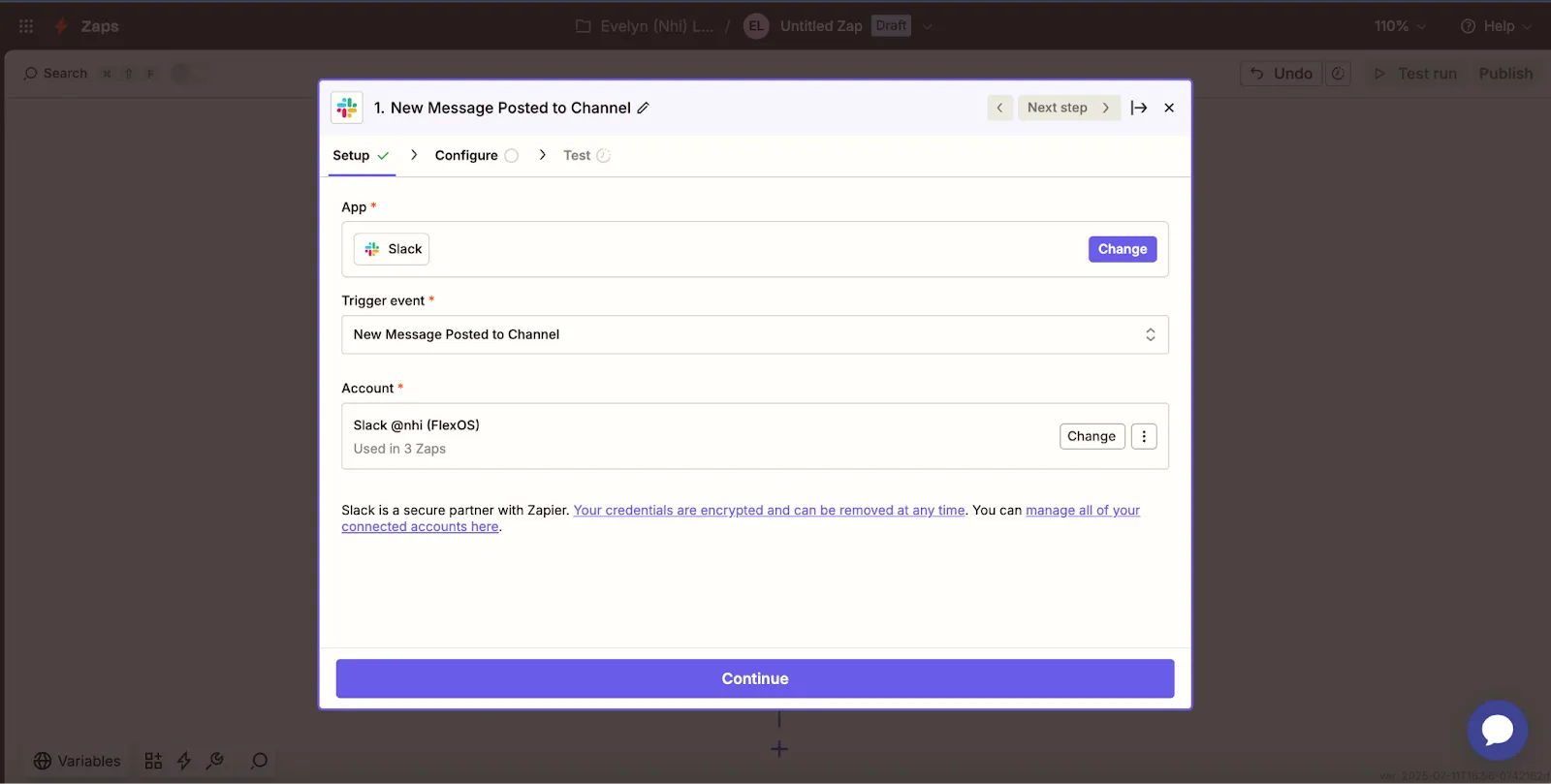Click the Slack app icon in the step header
Viewport: 1551px width, 784px height.
(347, 108)
